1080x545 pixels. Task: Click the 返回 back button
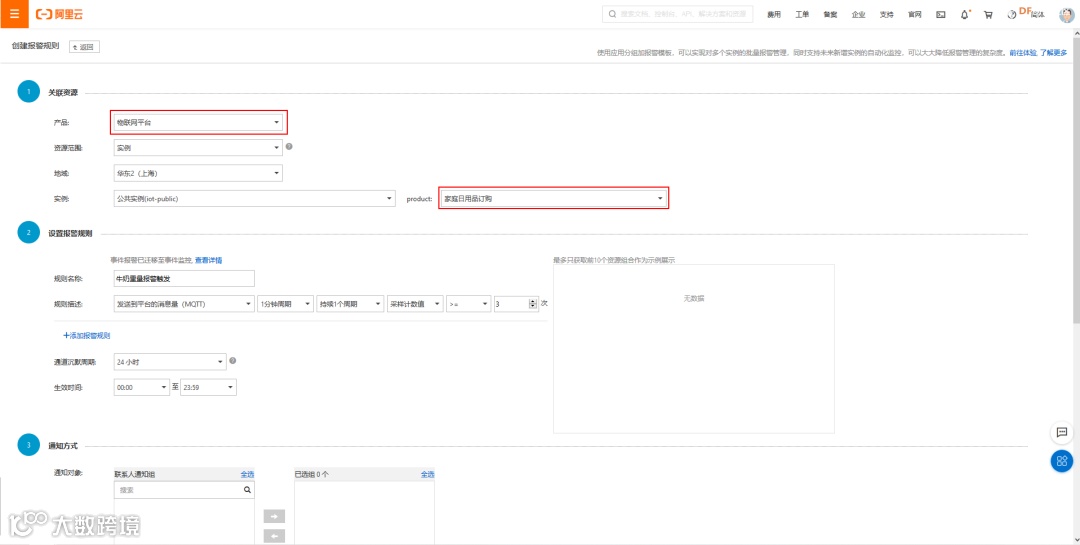click(85, 47)
